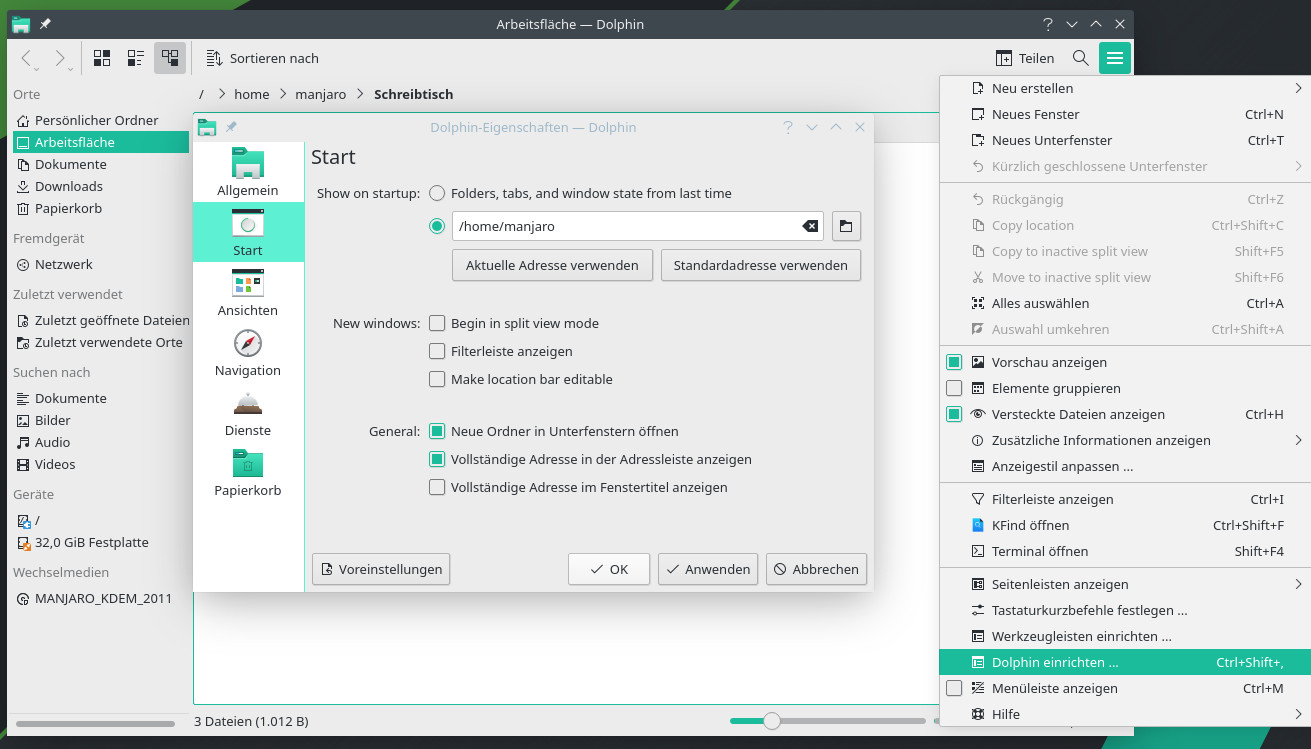
Task: Click KFind öffnen in menu
Action: coord(1125,525)
